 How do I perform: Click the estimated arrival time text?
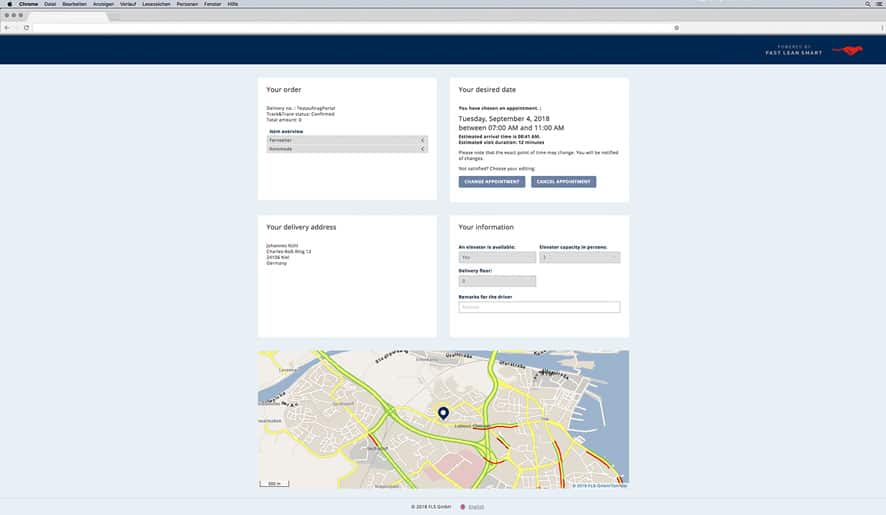[x=500, y=137]
